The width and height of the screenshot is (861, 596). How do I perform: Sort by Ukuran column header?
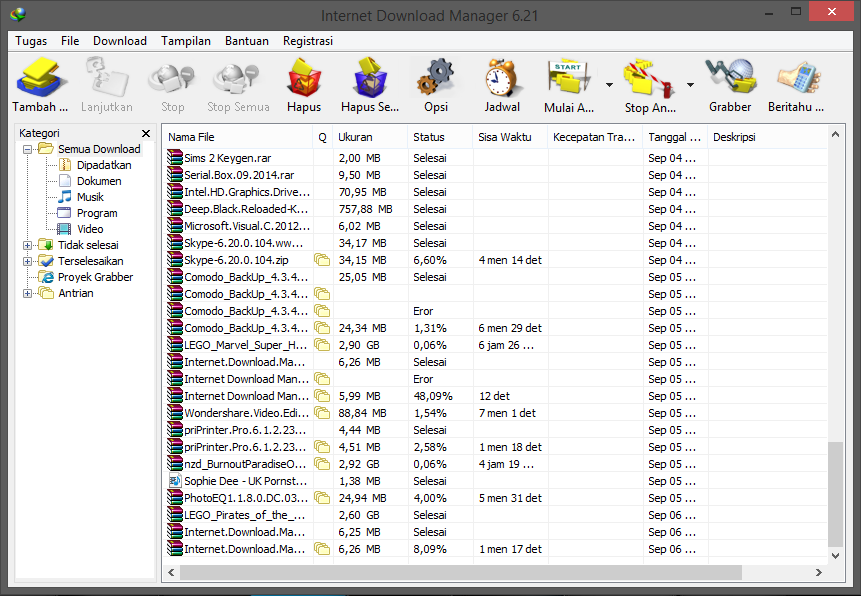(370, 137)
